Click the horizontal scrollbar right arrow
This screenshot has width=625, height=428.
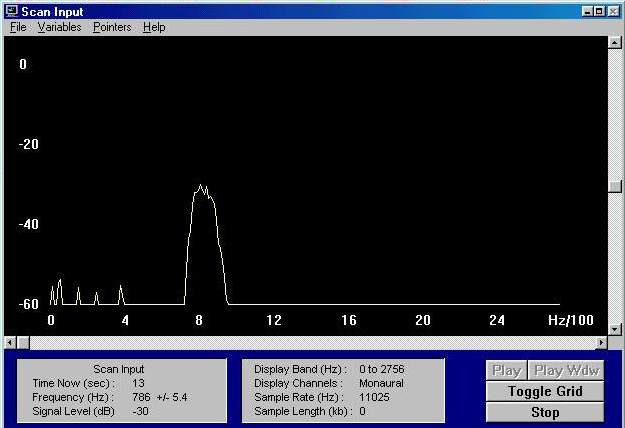(x=601, y=342)
